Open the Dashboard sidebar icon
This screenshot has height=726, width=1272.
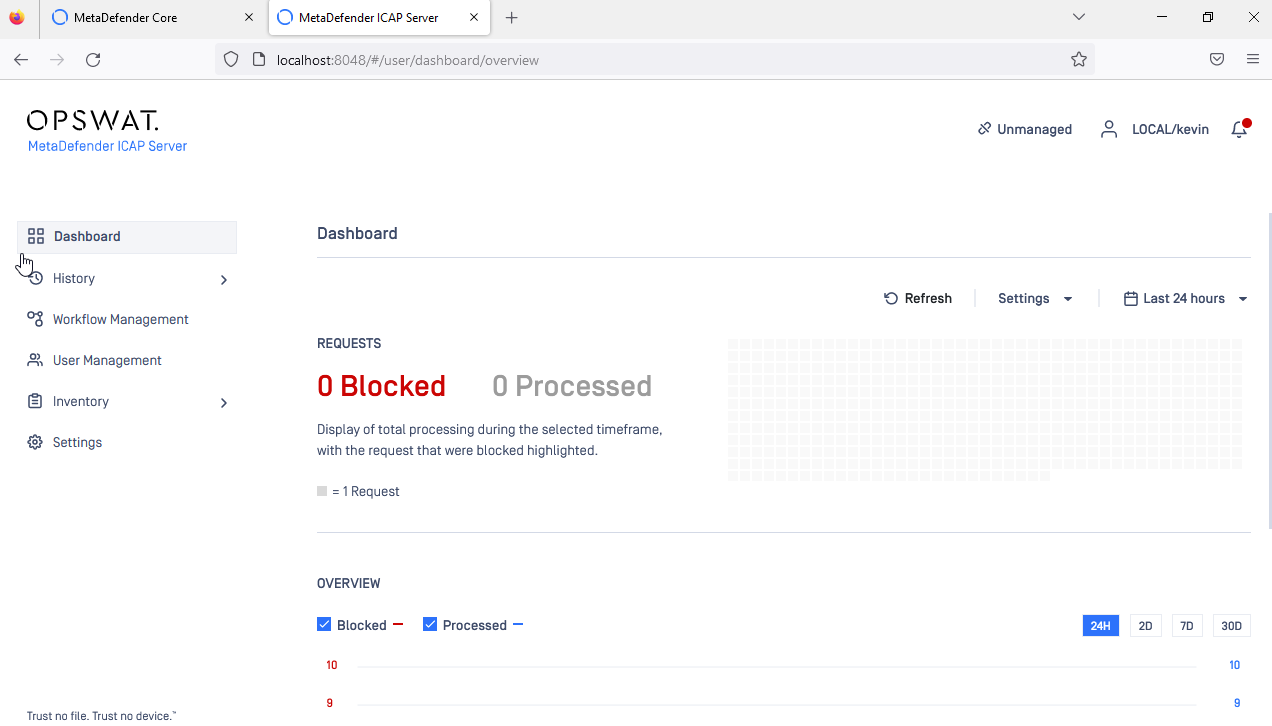[x=36, y=236]
